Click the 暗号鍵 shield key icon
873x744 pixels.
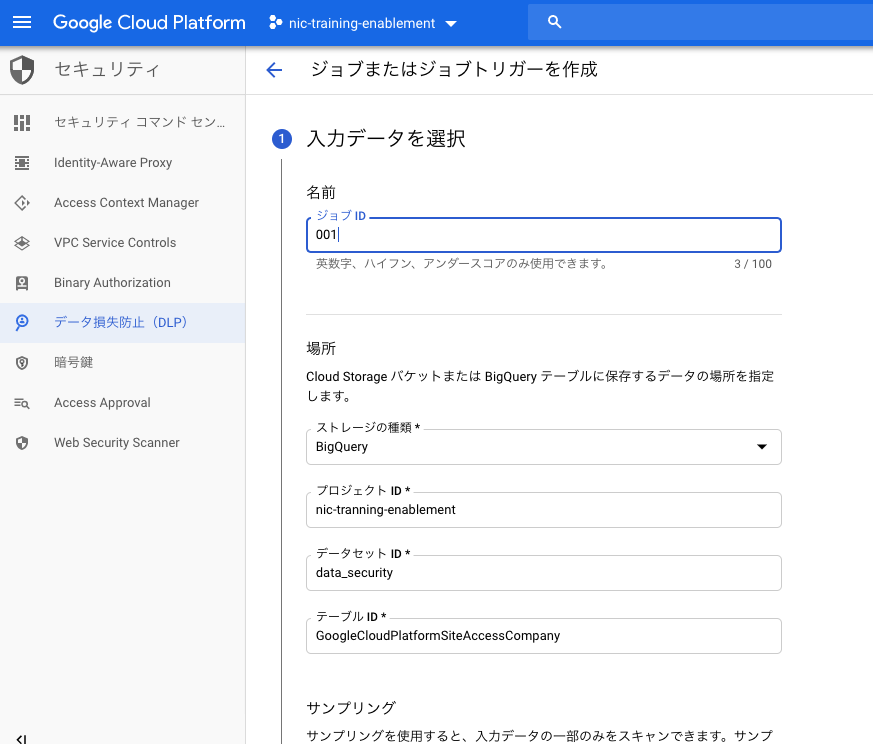click(22, 363)
